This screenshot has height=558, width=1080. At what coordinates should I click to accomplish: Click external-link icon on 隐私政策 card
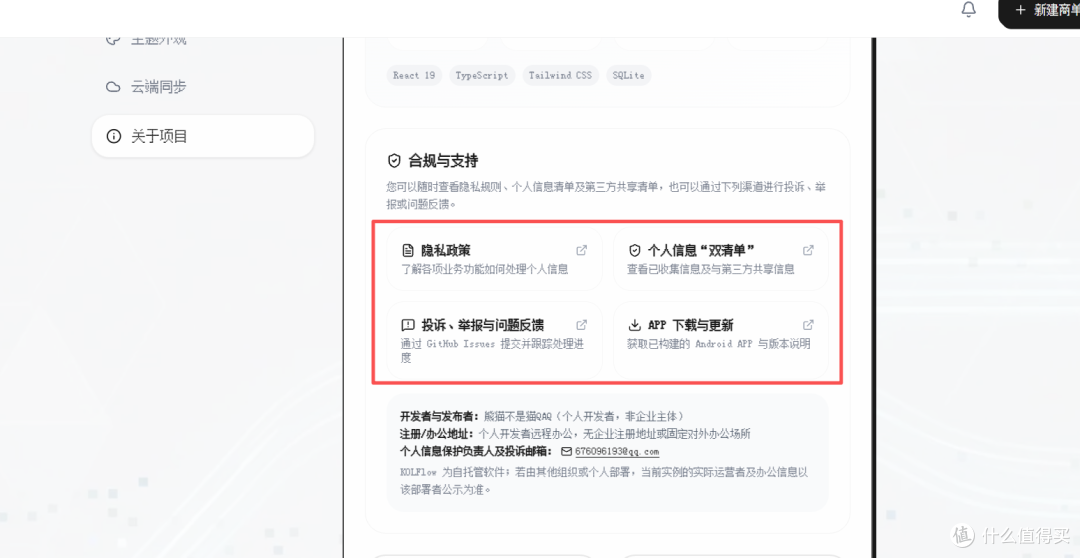coord(581,250)
